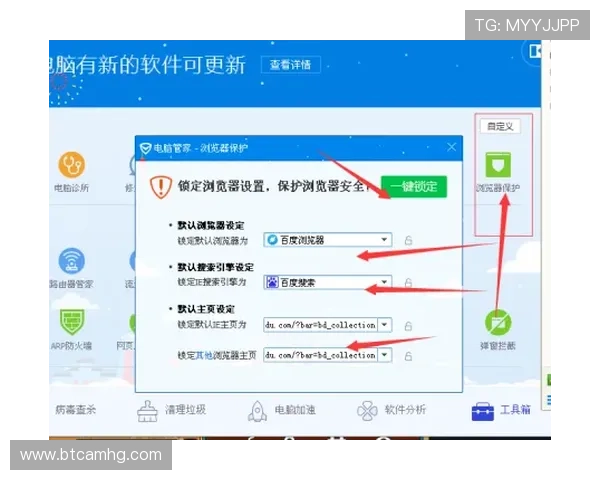The image size is (600, 480).
Task: Open 电脑诊所 clinic icon
Action: click(x=72, y=165)
